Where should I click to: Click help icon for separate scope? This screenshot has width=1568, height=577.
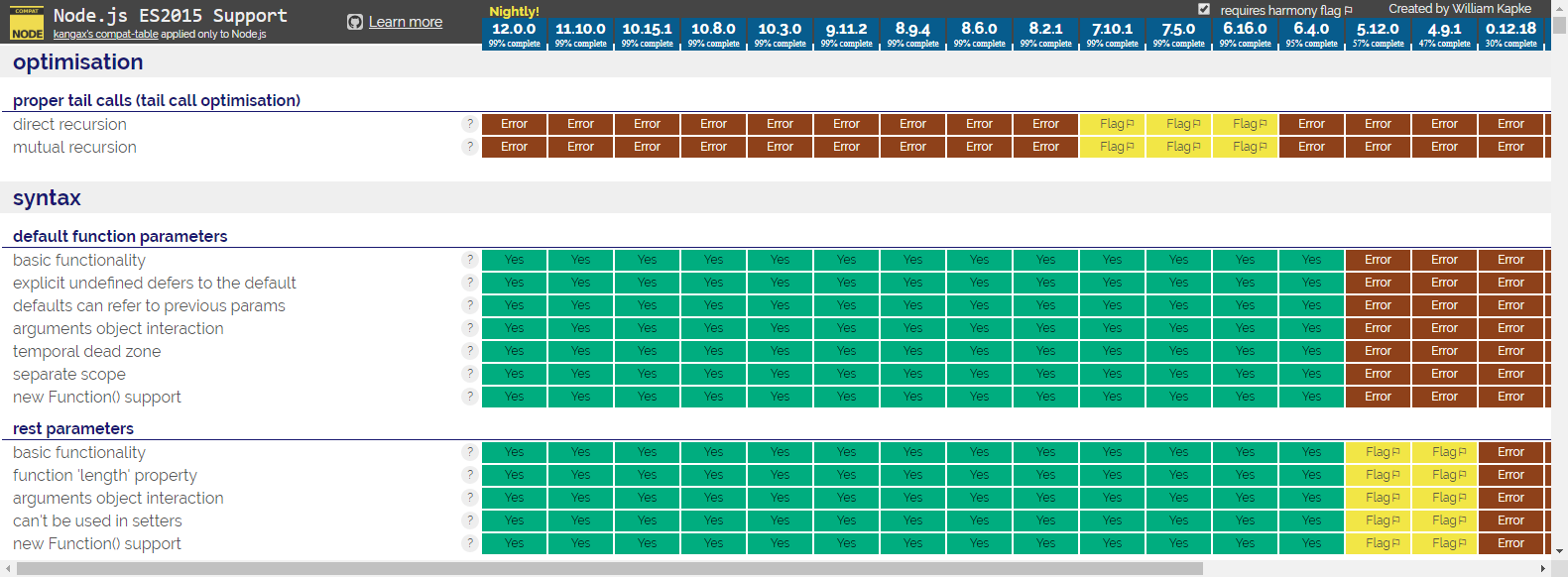pyautogui.click(x=469, y=374)
